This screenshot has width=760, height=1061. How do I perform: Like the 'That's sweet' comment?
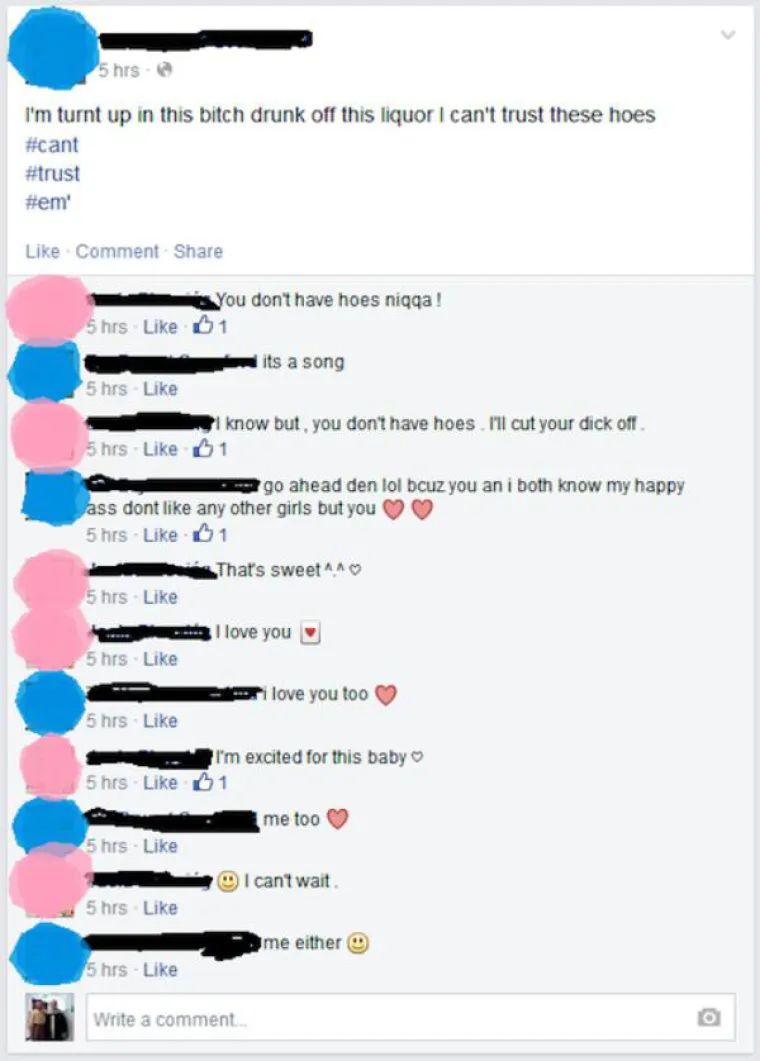(x=160, y=597)
